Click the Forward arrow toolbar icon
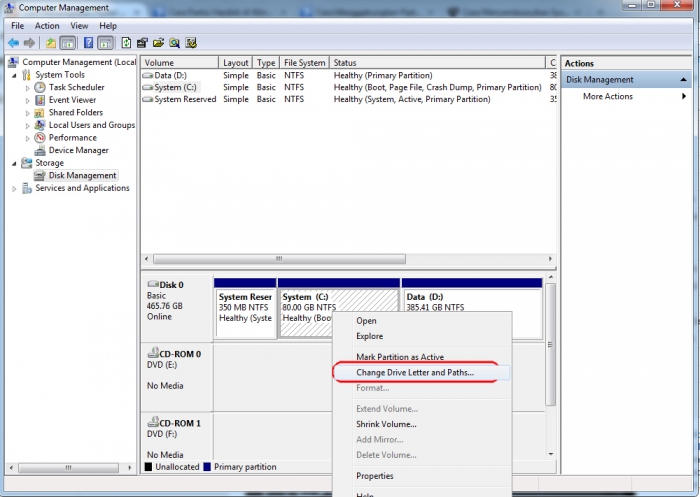Viewport: 700px width, 497px height. 29,43
